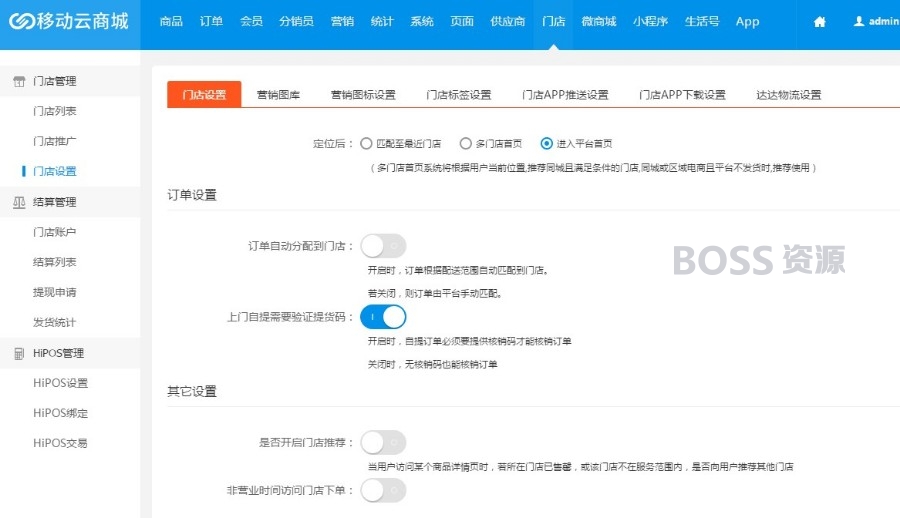Open the 门店 top menu
900x518 pixels.
tap(553, 21)
